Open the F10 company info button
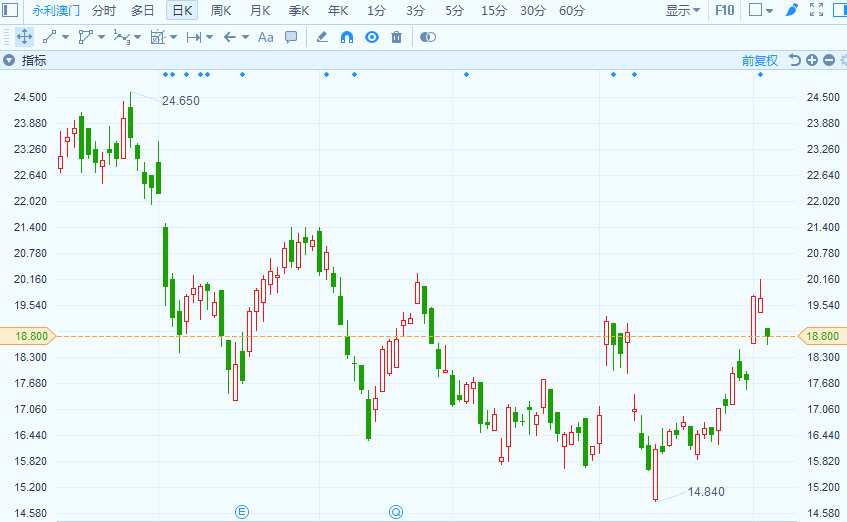Image resolution: width=847 pixels, height=522 pixels. tap(724, 10)
